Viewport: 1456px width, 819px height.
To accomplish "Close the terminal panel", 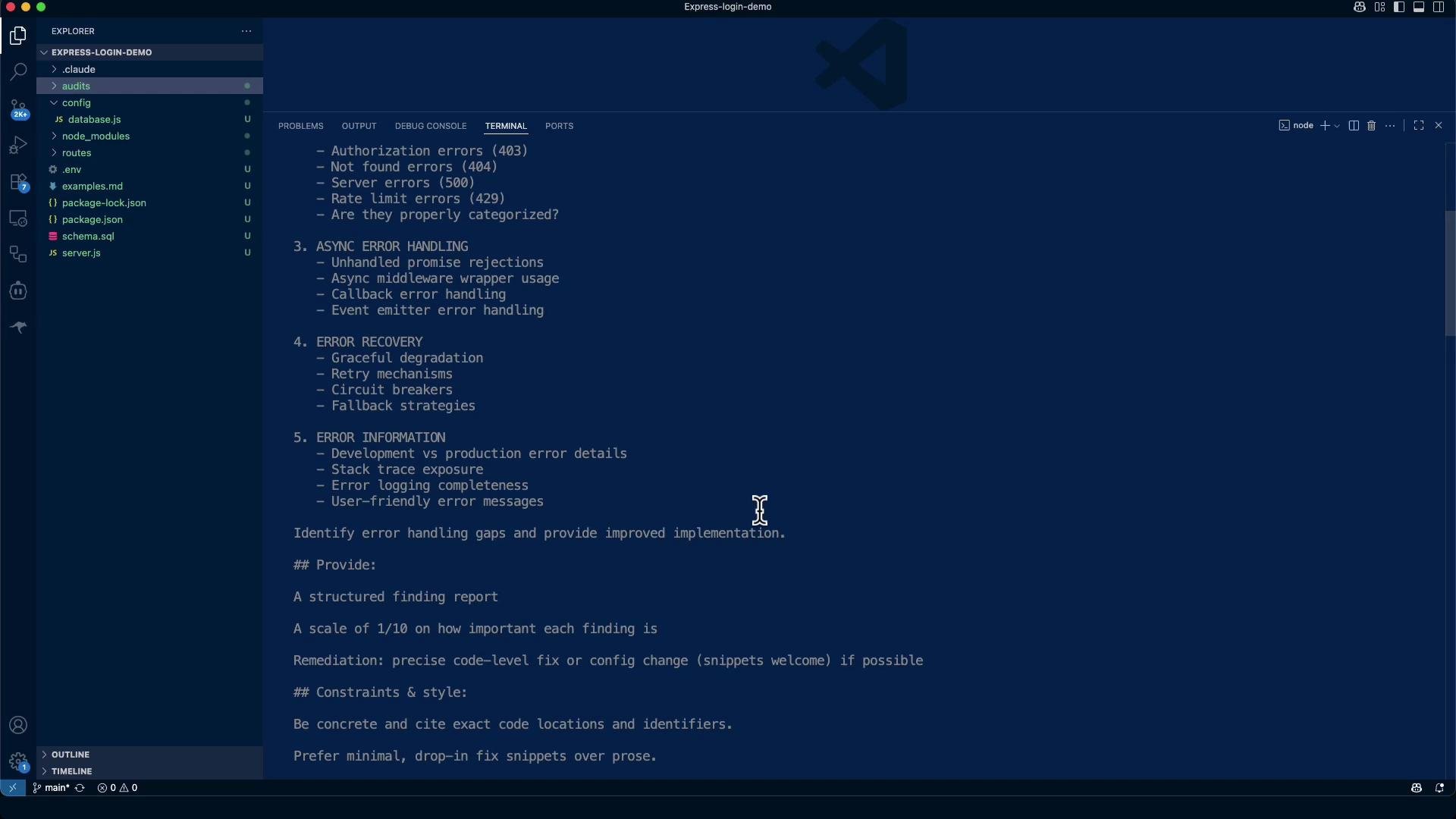I will point(1439,126).
